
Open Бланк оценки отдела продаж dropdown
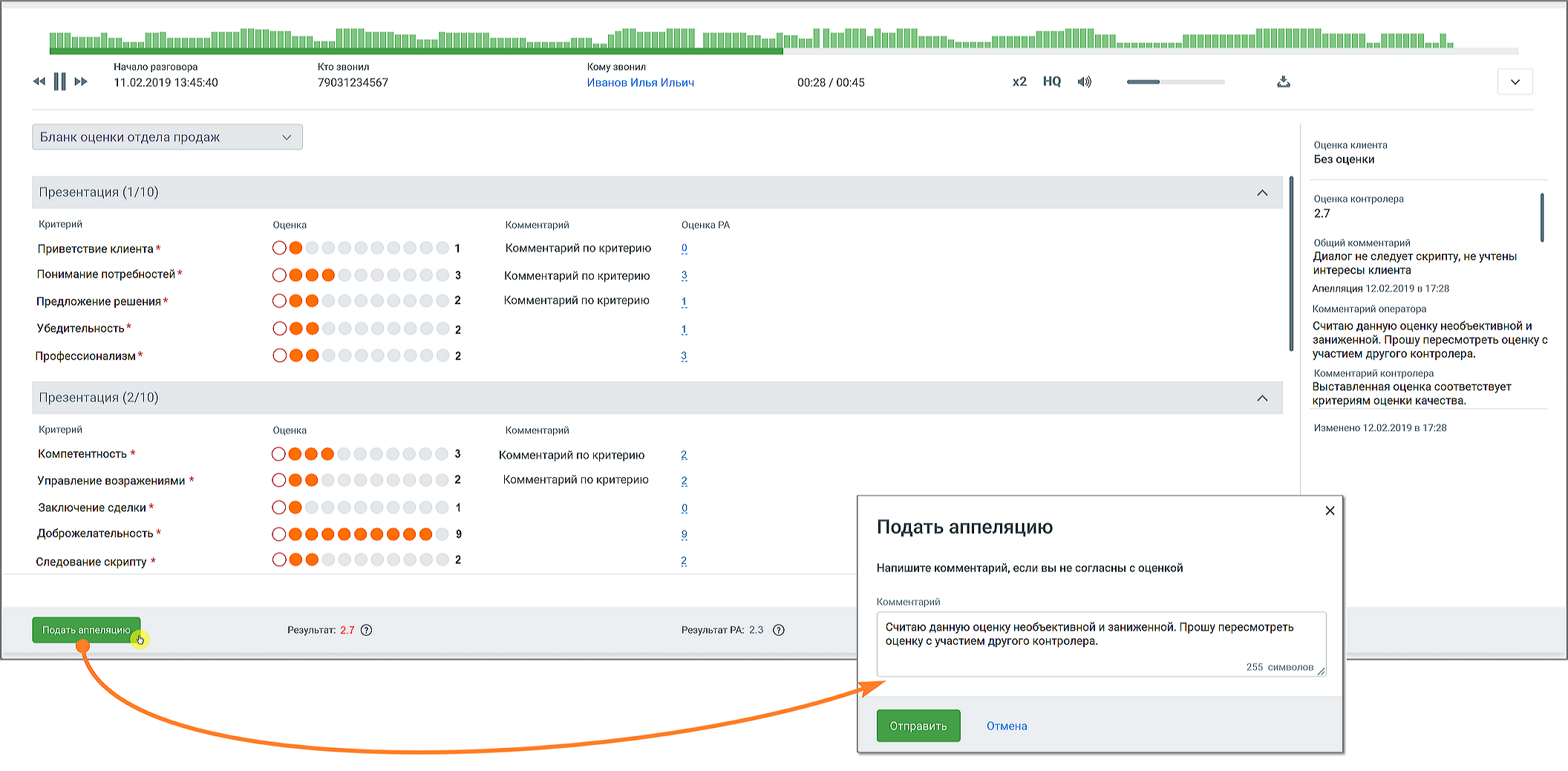pyautogui.click(x=167, y=137)
